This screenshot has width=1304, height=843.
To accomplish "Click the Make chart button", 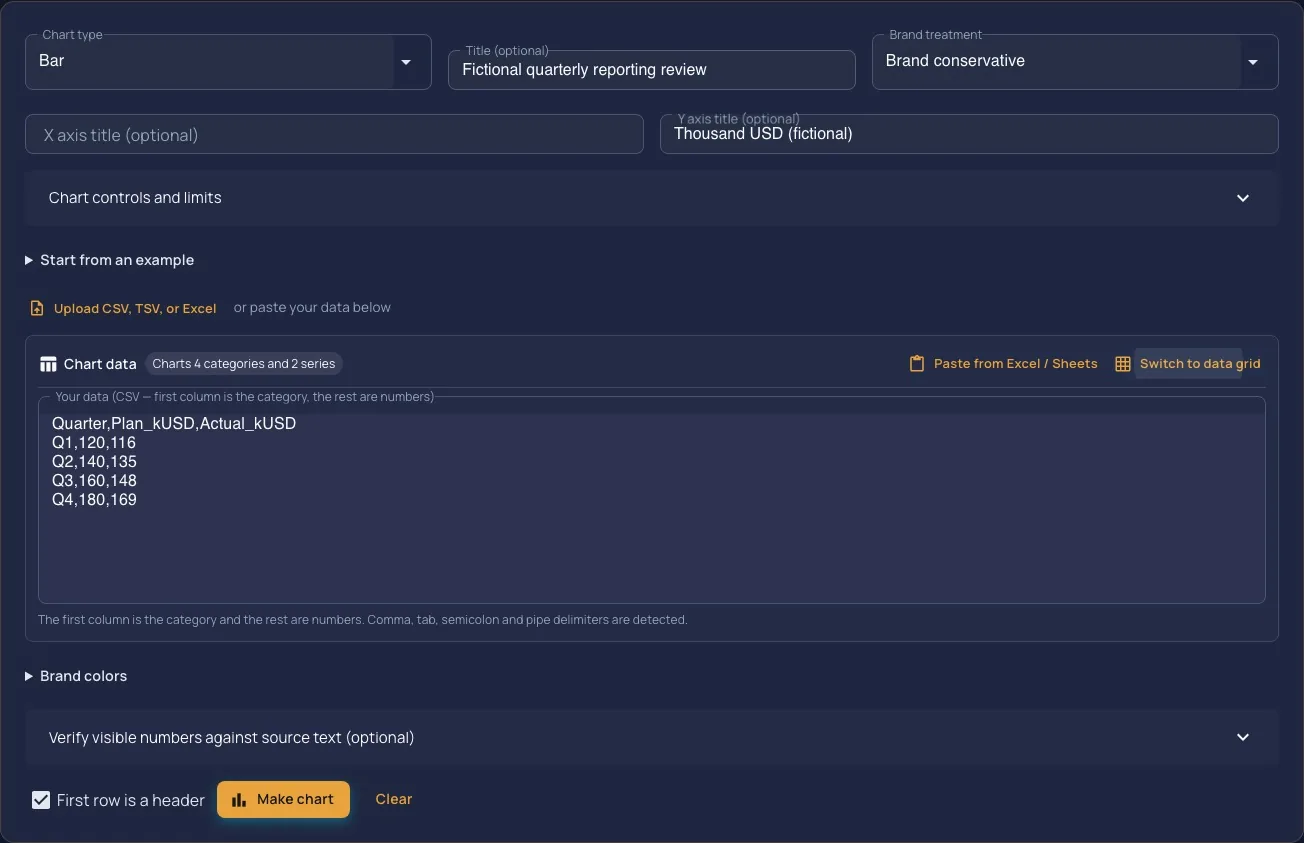I will click(x=283, y=800).
